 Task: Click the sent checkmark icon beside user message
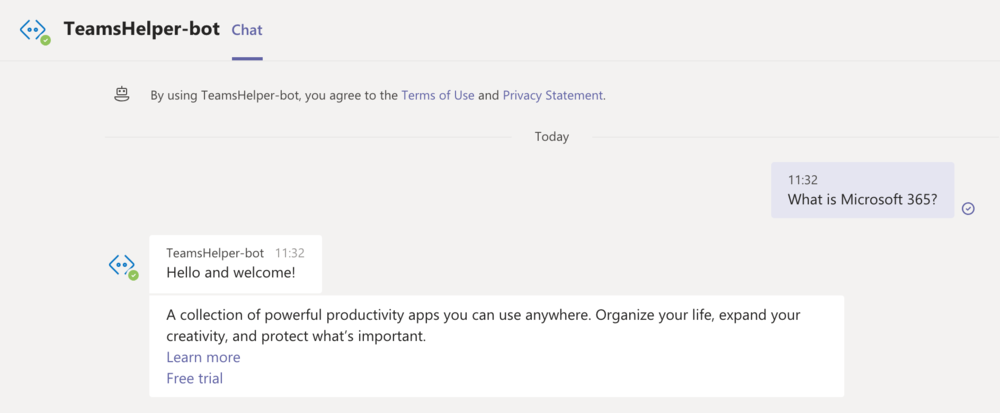[x=968, y=208]
